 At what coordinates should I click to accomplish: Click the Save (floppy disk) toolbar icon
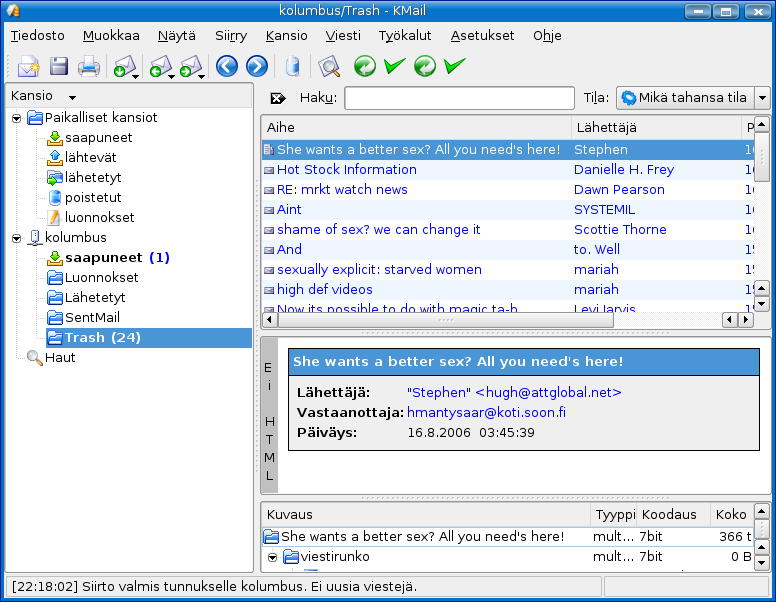[59, 67]
